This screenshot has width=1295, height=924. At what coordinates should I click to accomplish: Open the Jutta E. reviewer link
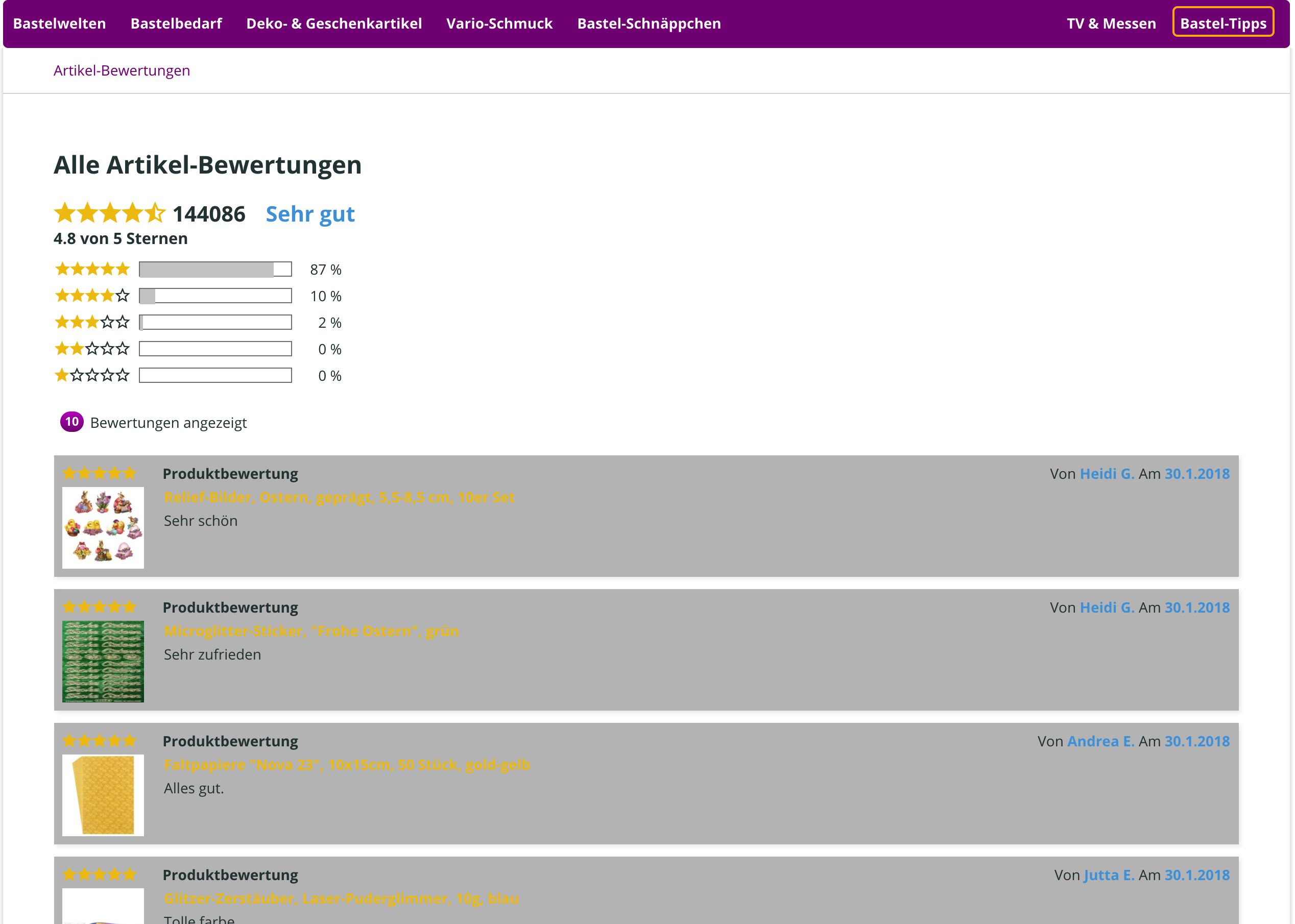pos(1109,874)
